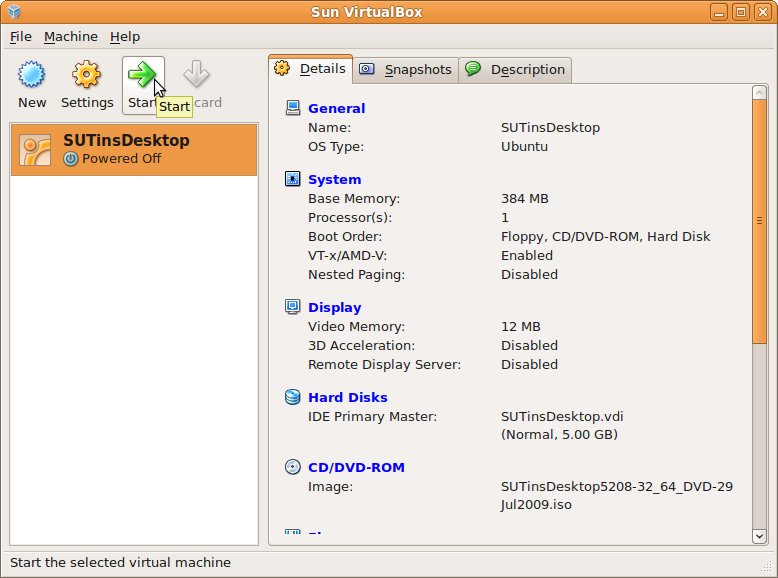The image size is (778, 578).
Task: Click the greyed-out Discard arrow icon
Action: tap(196, 74)
